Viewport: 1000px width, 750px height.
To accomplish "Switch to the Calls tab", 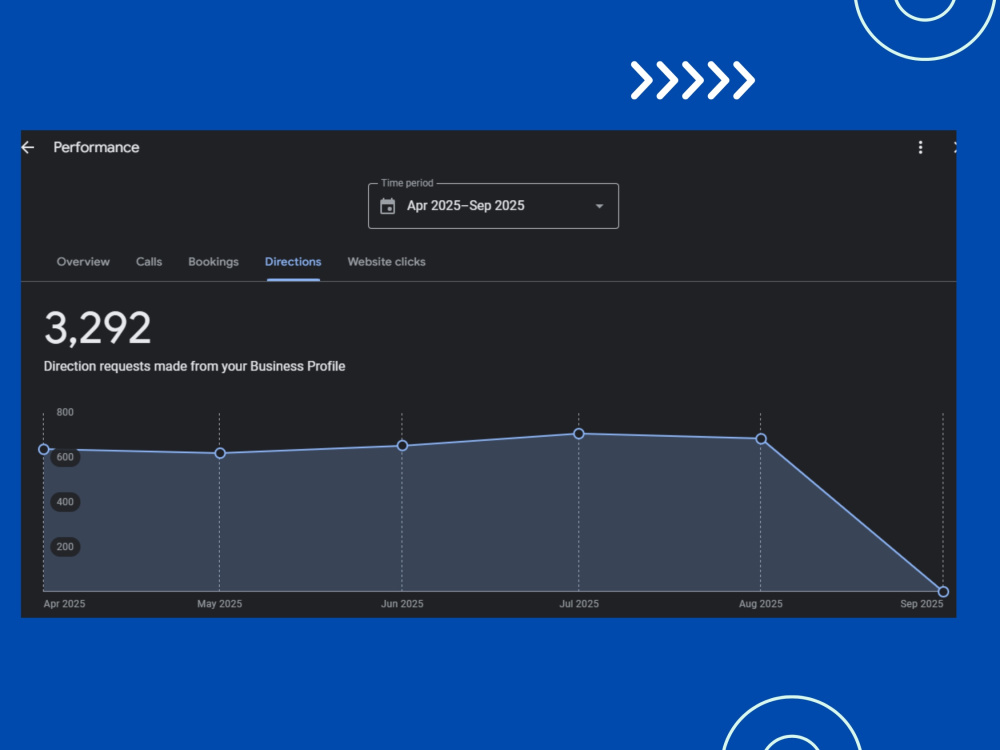I will coord(149,262).
